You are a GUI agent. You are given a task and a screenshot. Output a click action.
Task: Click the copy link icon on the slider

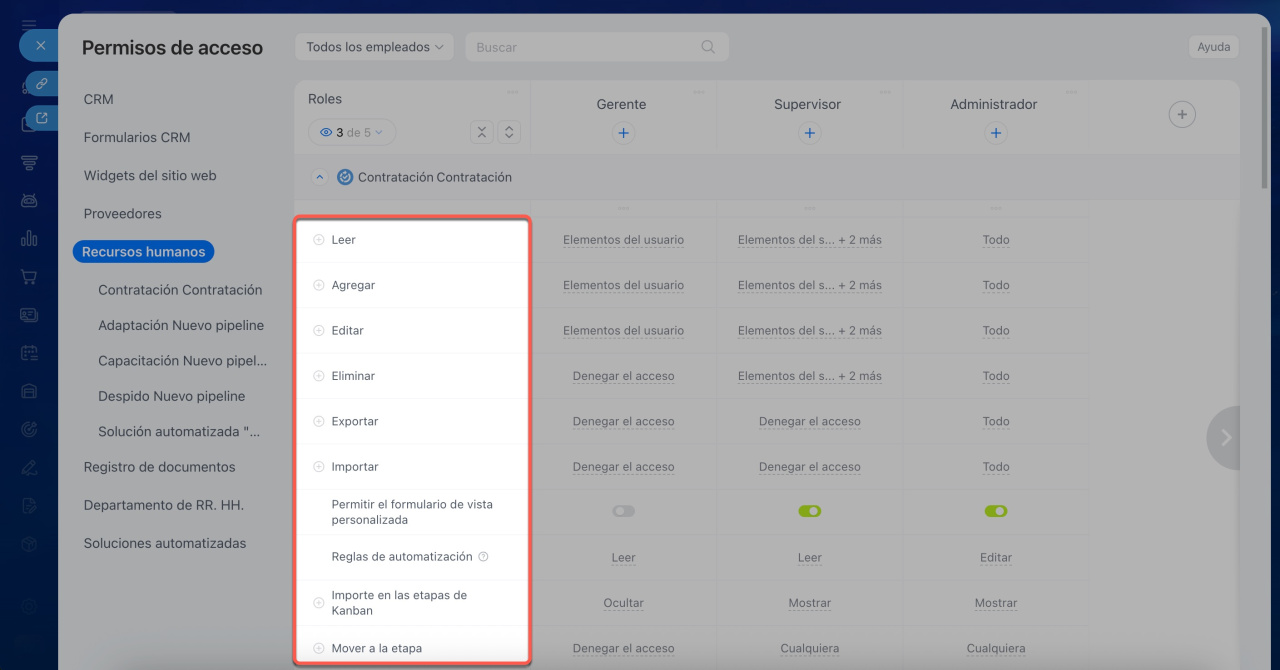point(41,83)
